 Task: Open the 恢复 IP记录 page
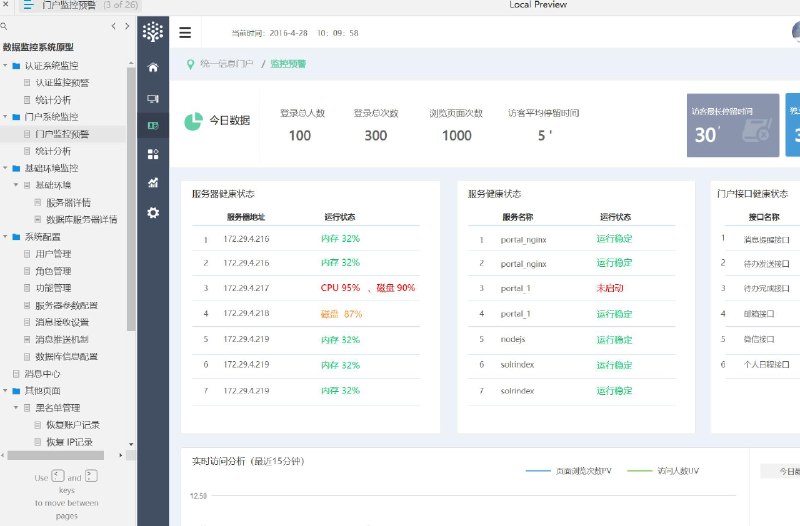(x=69, y=442)
